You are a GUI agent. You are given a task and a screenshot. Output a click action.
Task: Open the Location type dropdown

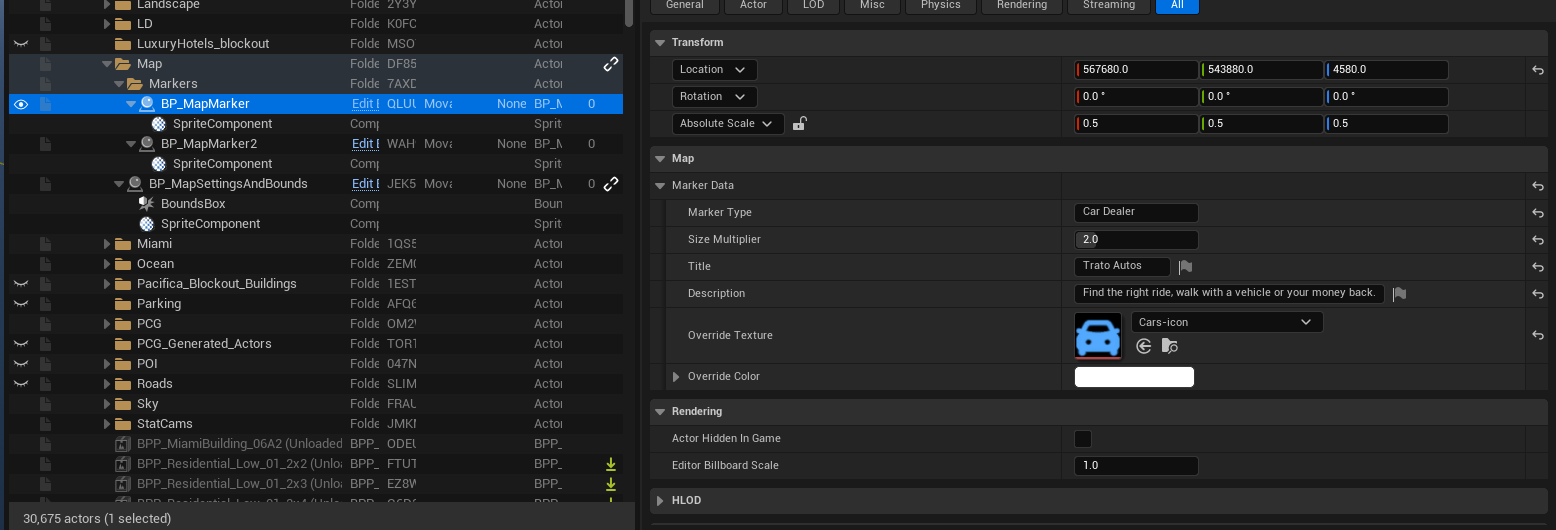(x=715, y=70)
